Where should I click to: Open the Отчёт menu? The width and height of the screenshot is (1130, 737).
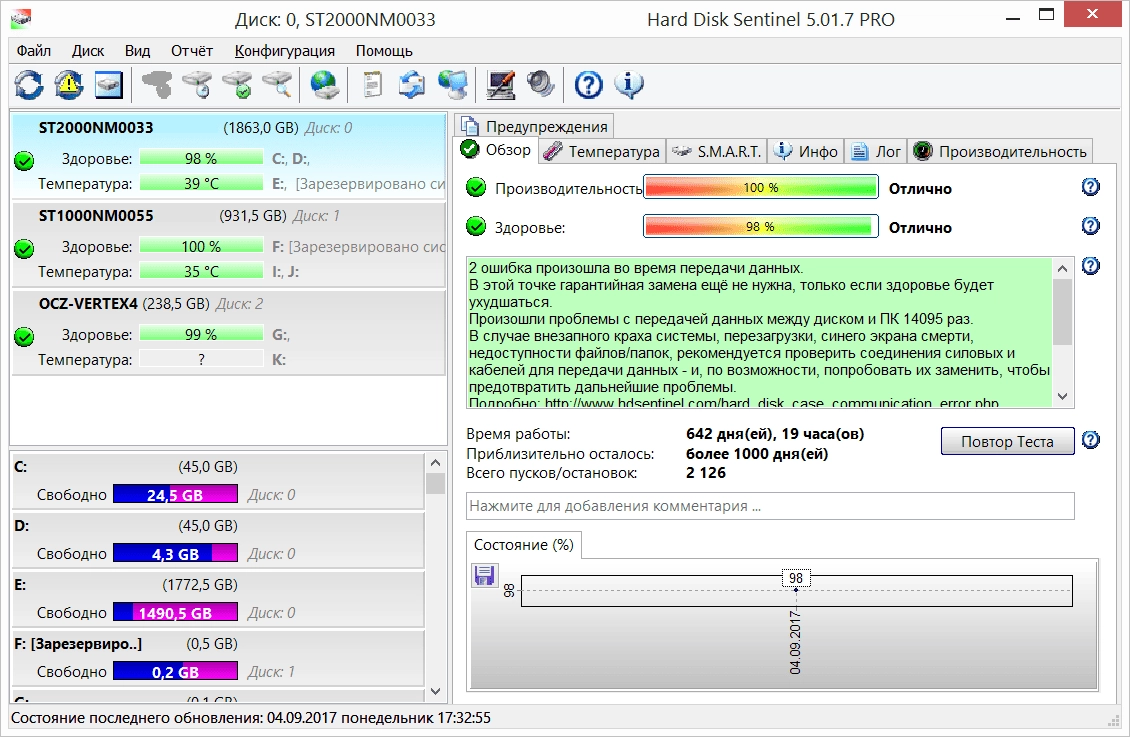click(x=192, y=50)
